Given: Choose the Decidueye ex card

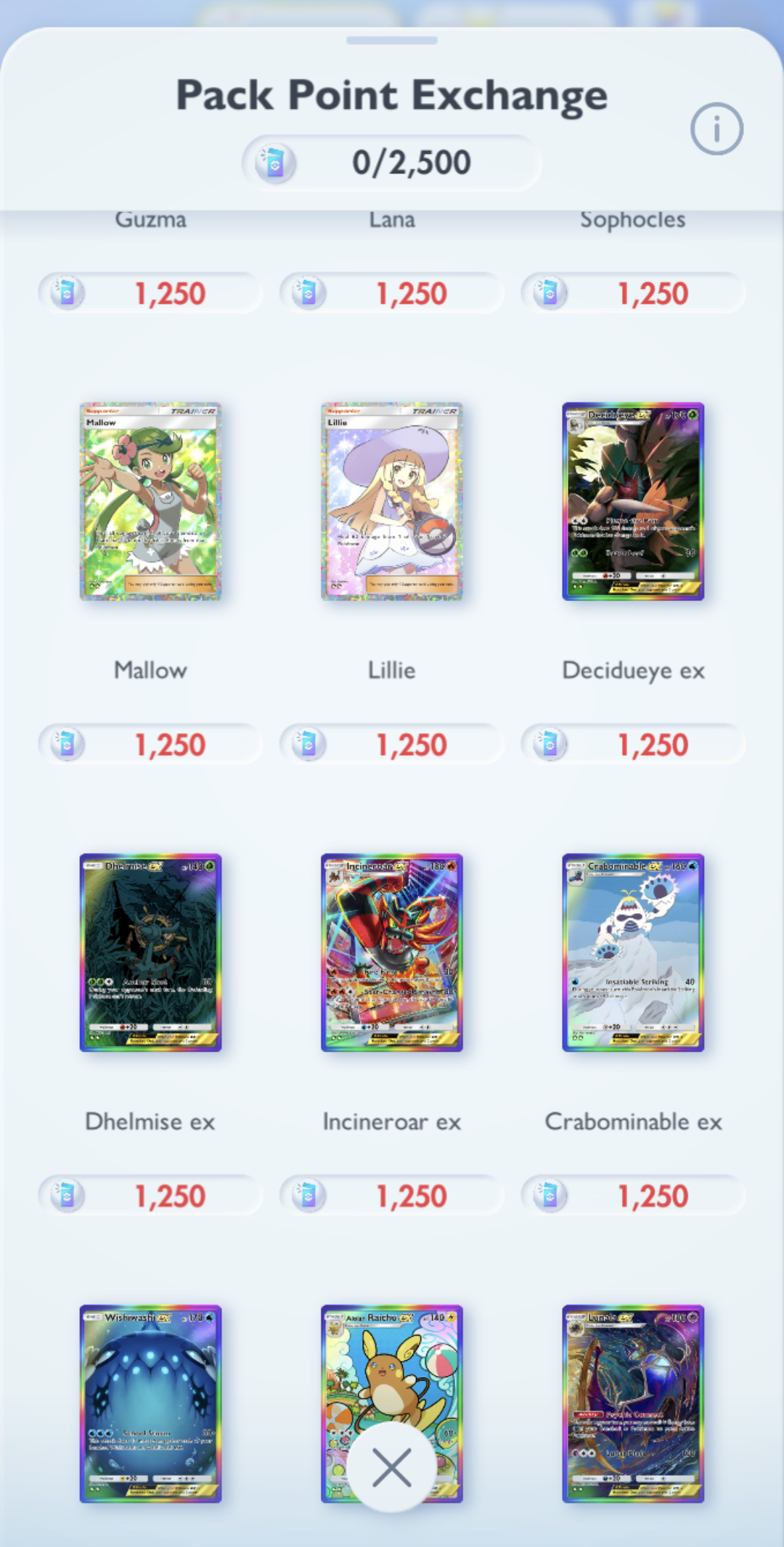Looking at the screenshot, I should pyautogui.click(x=633, y=502).
